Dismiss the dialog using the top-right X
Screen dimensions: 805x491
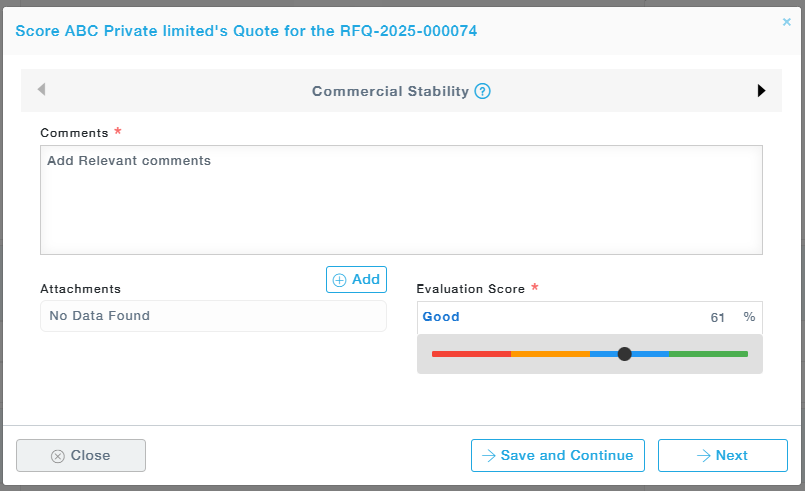click(786, 21)
